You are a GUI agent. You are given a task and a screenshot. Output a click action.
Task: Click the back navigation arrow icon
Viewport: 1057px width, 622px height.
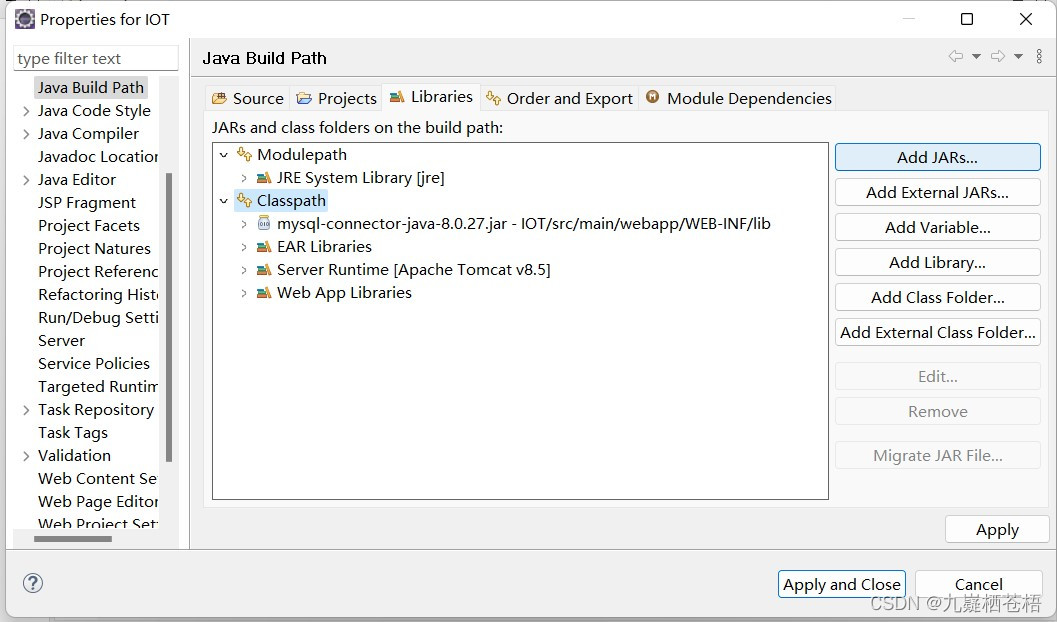955,57
